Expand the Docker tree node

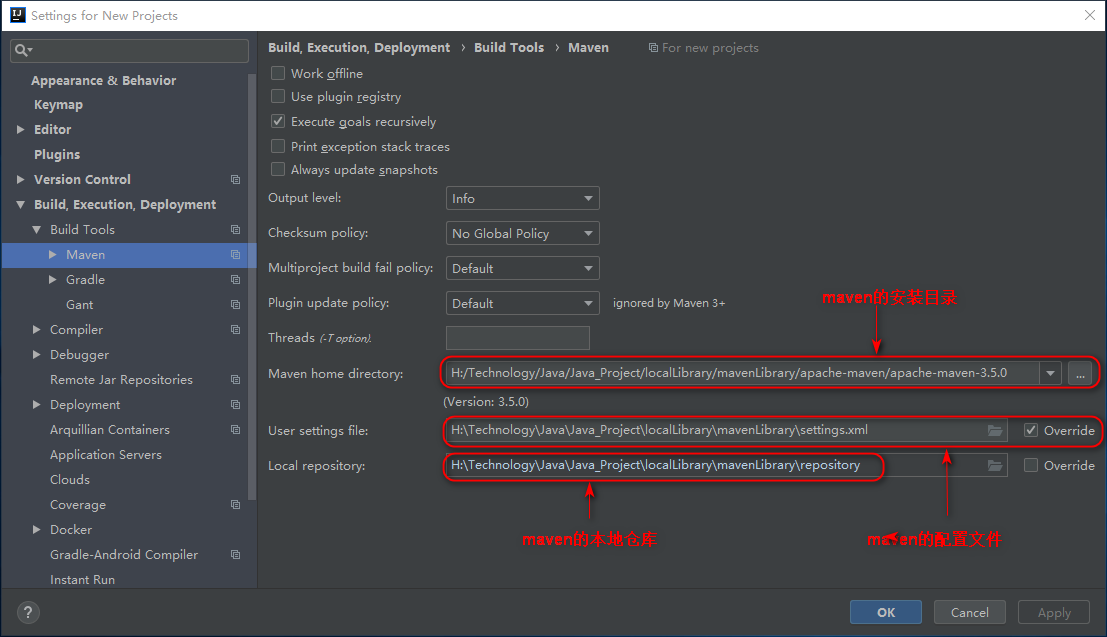point(37,530)
